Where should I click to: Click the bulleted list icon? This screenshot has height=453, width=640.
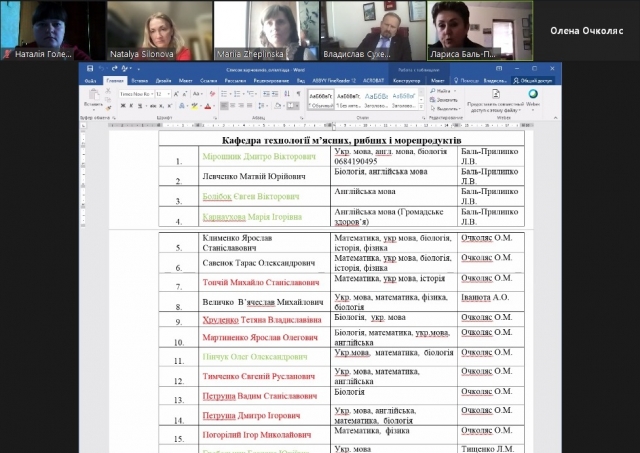point(223,93)
